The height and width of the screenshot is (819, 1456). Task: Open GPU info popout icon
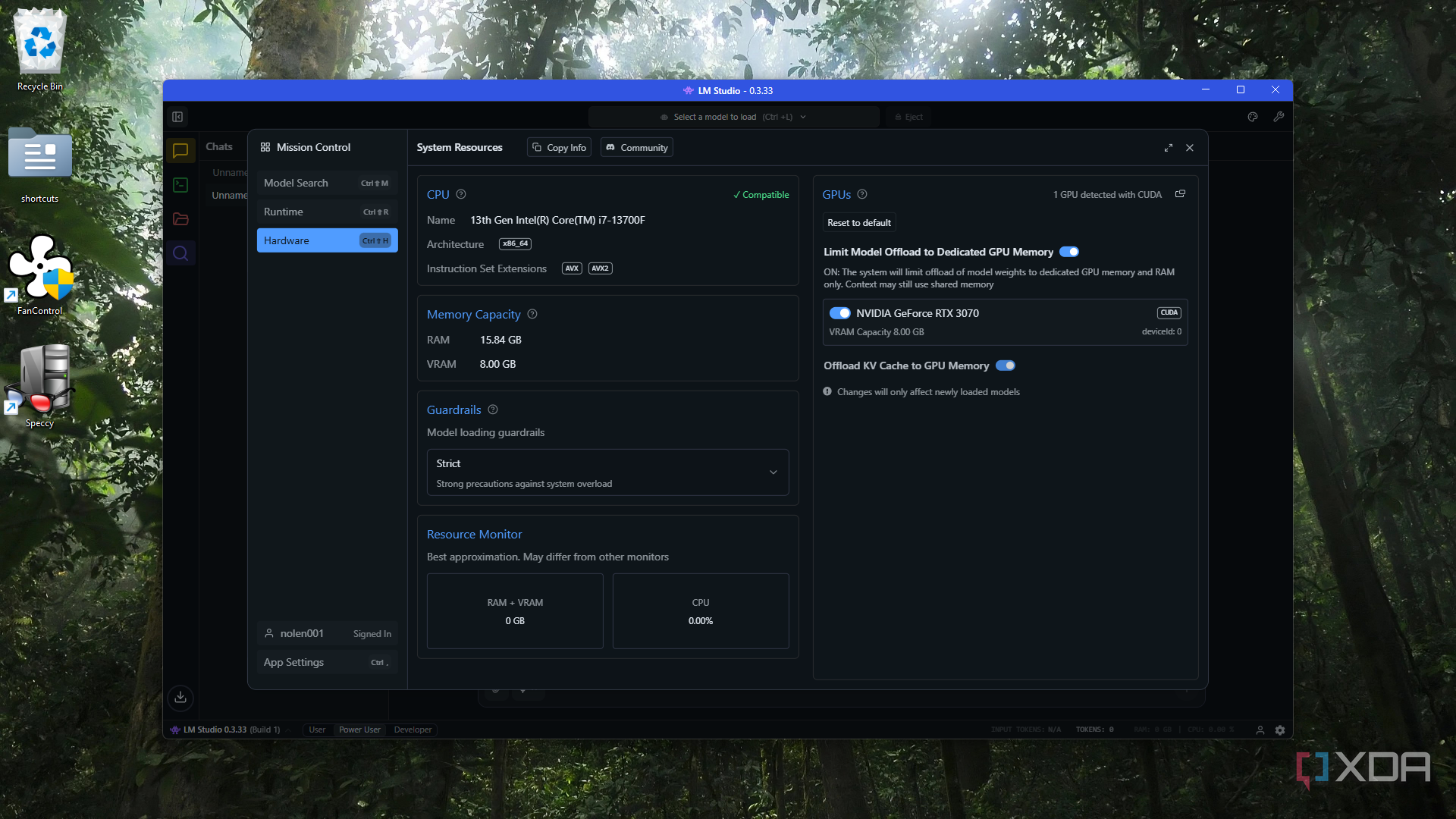pos(1181,194)
